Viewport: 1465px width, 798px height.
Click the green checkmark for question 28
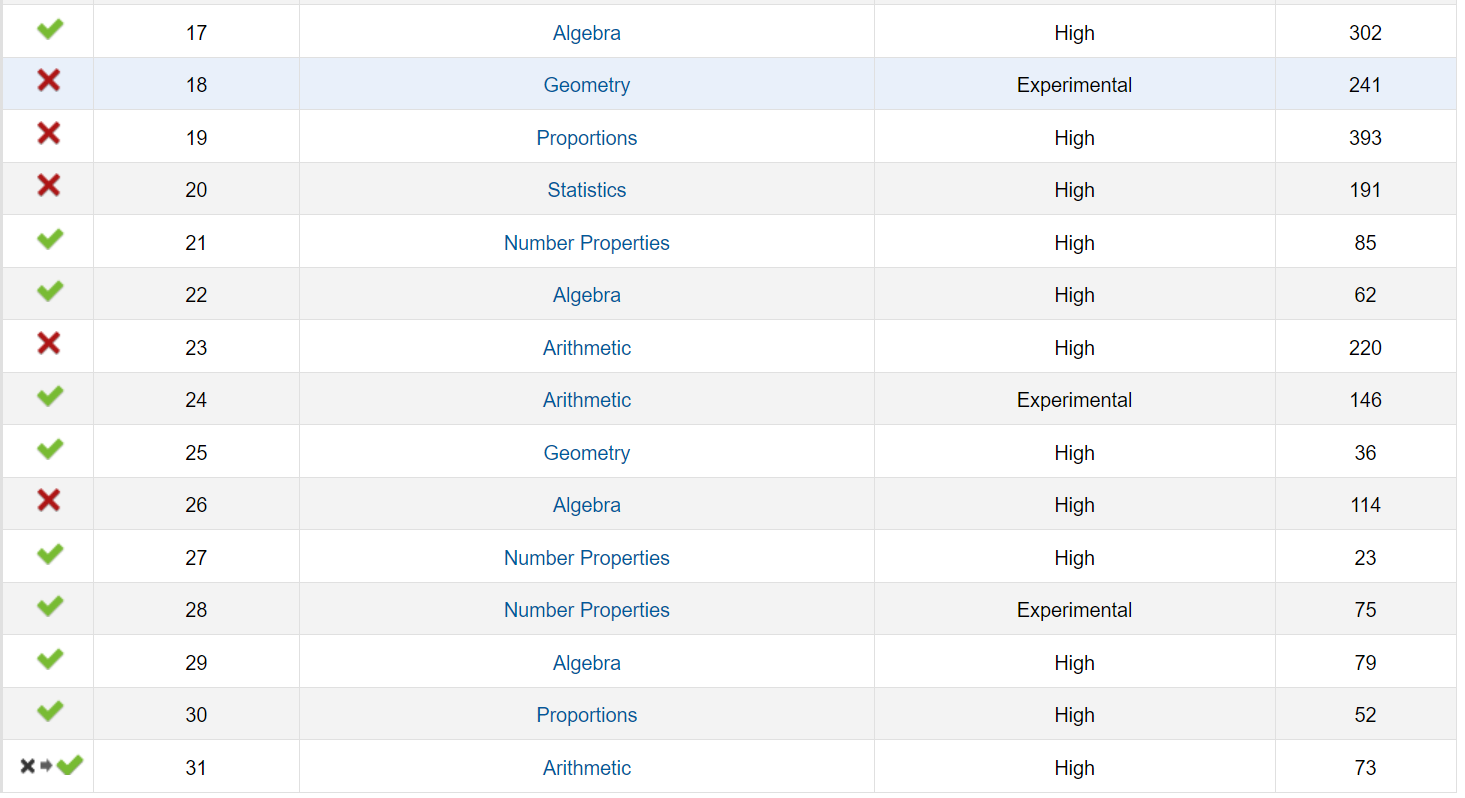pos(49,607)
